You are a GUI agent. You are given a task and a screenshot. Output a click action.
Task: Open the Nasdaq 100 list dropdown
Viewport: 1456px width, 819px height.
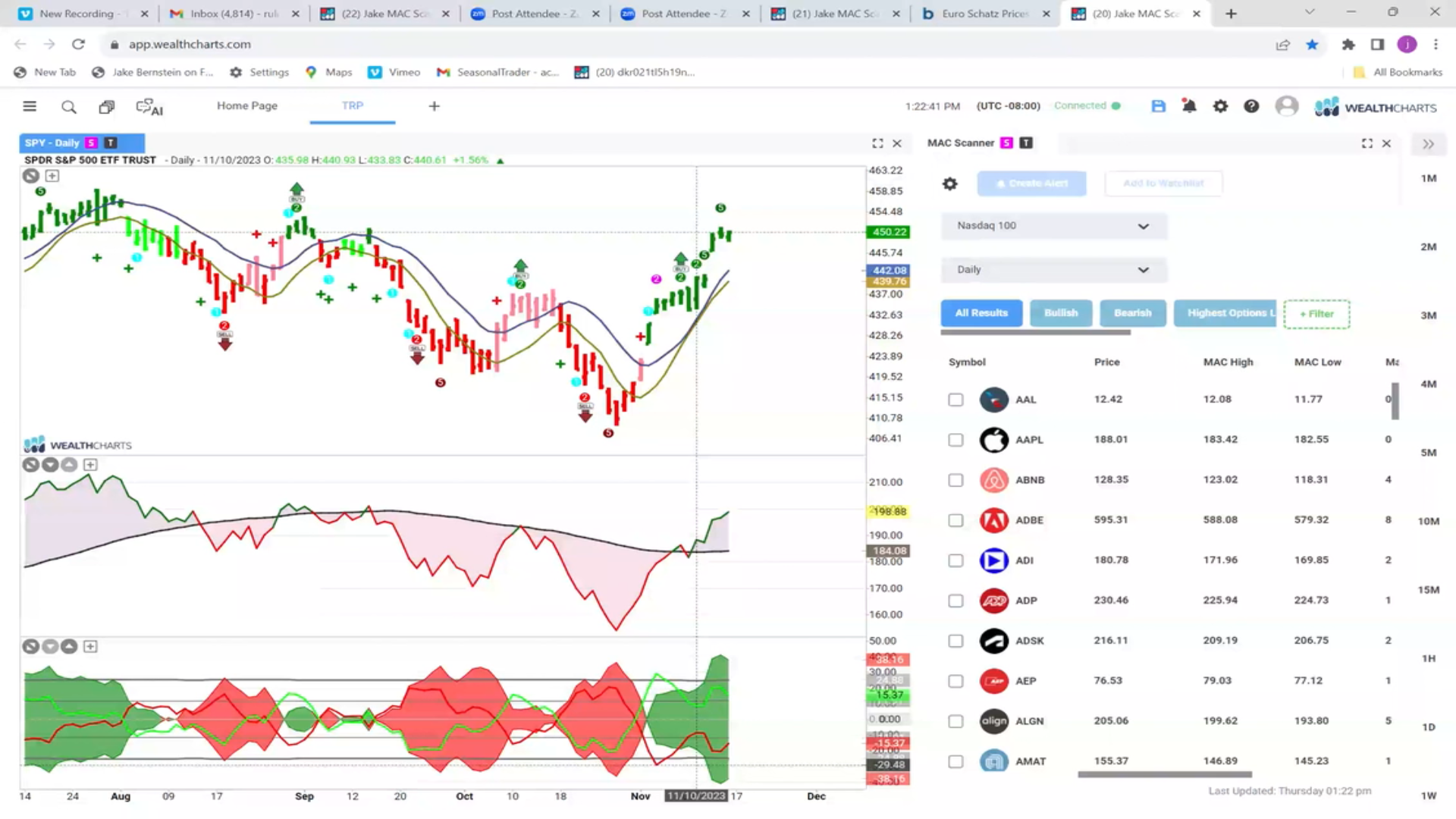point(1053,226)
